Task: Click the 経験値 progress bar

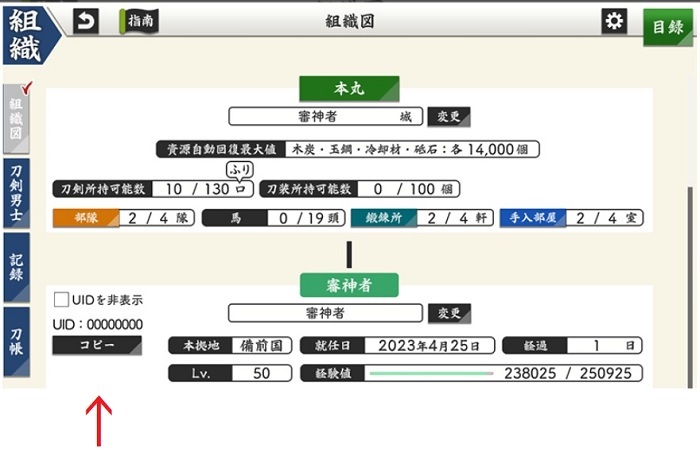Action: click(431, 373)
